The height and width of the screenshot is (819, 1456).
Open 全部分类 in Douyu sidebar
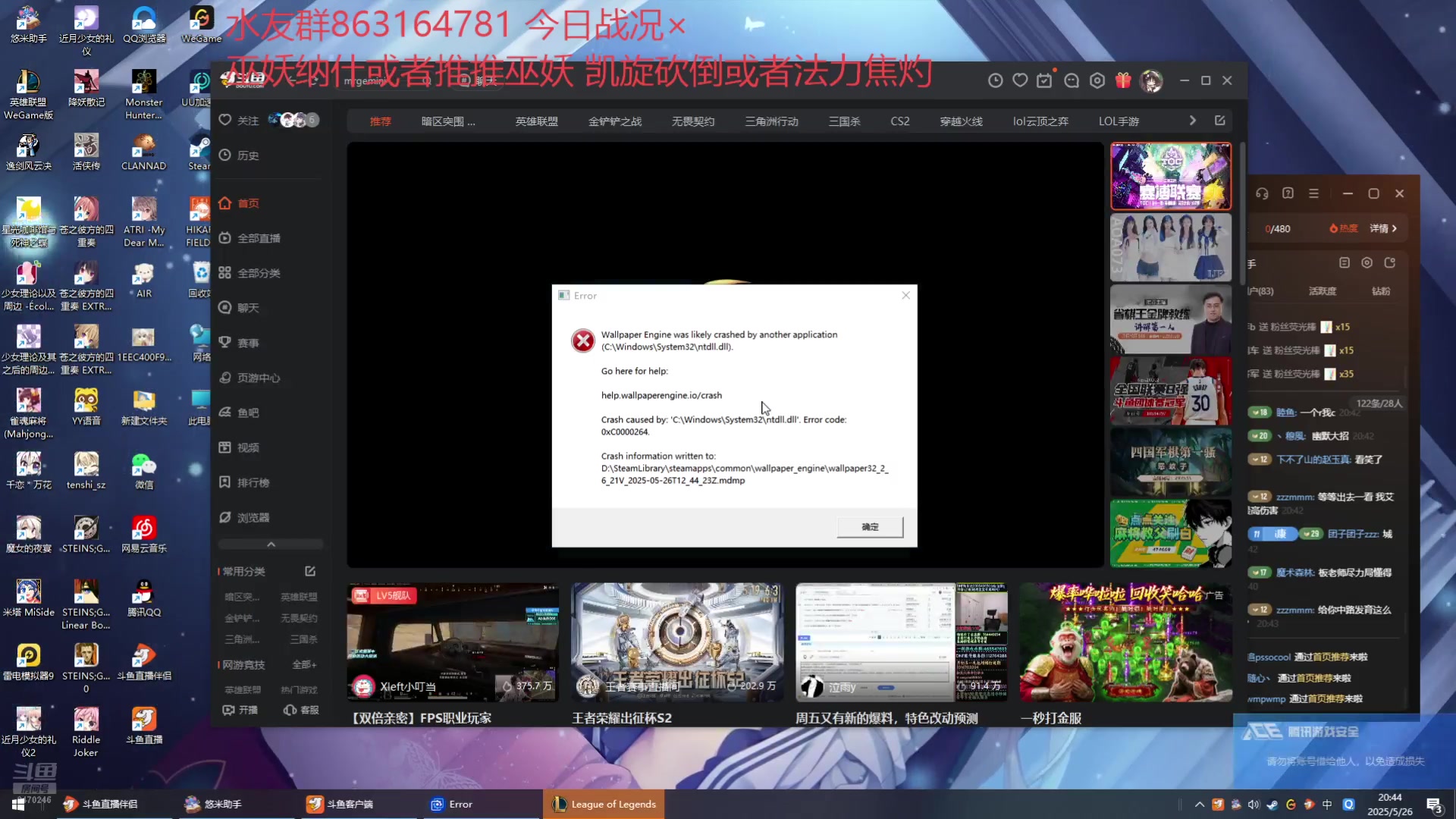(x=250, y=273)
